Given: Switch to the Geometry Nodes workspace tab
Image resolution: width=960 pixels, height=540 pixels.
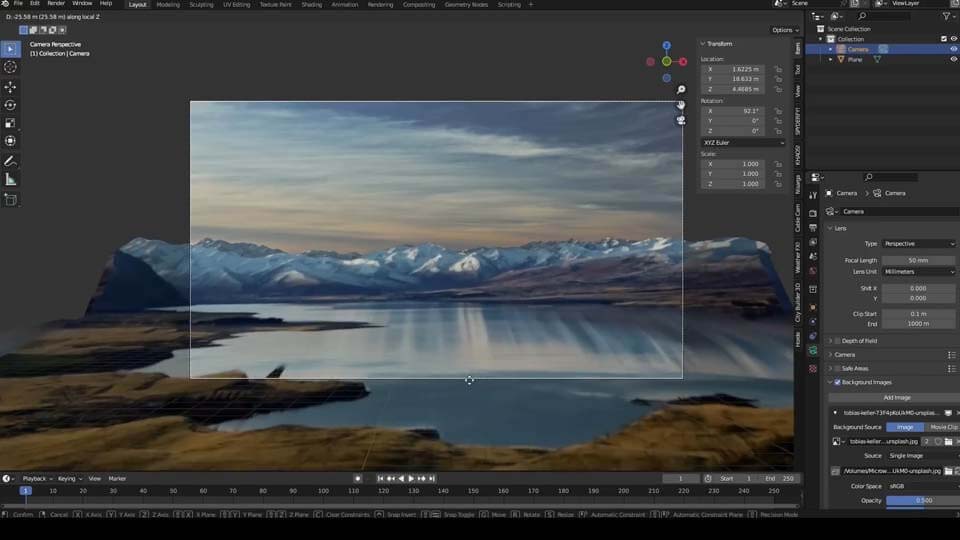Looking at the screenshot, I should 466,4.
